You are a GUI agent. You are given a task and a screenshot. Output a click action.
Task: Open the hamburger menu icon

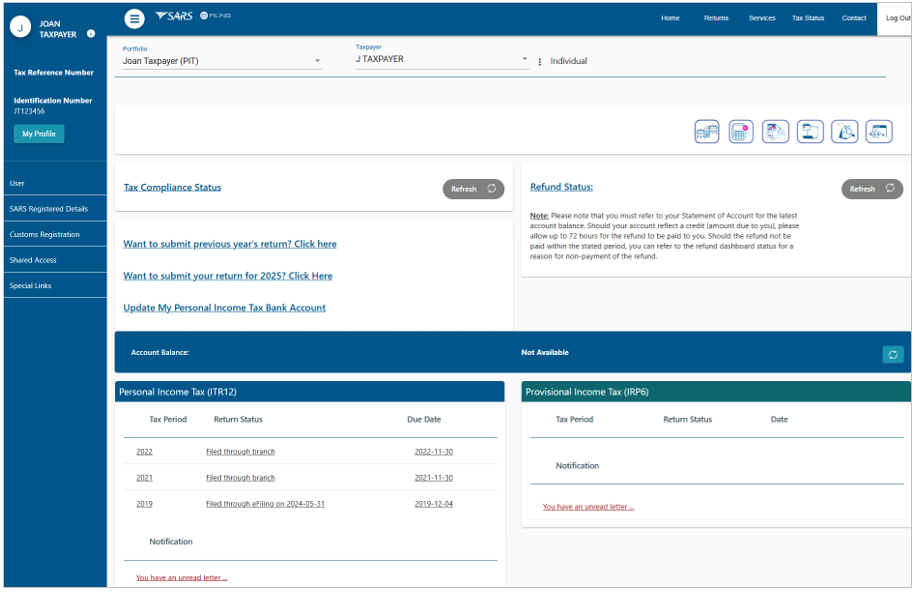point(134,19)
